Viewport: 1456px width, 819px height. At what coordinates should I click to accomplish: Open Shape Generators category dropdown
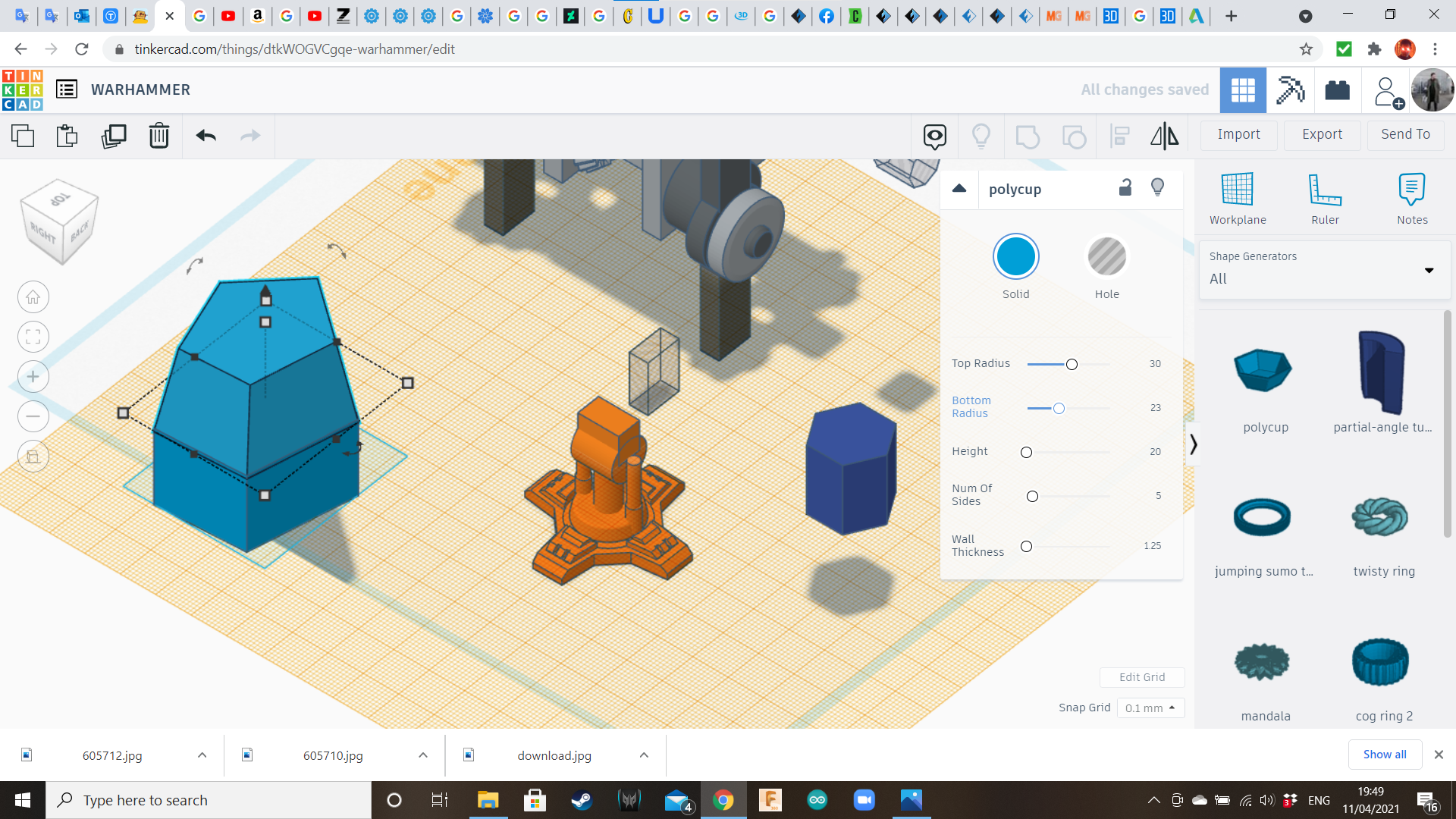(x=1324, y=270)
